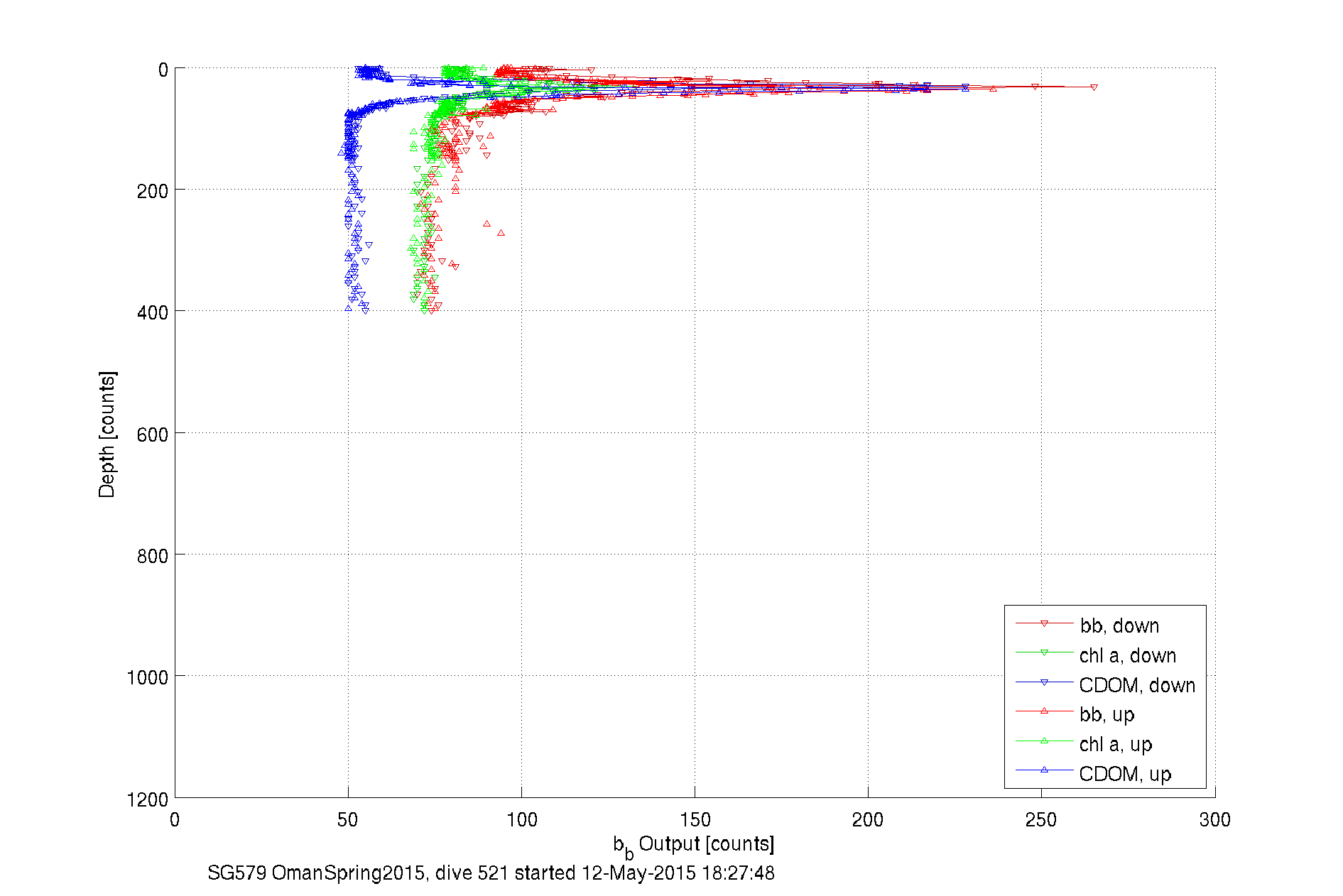Click the rightmost red triangle data point
1343x896 pixels.
(x=1094, y=87)
